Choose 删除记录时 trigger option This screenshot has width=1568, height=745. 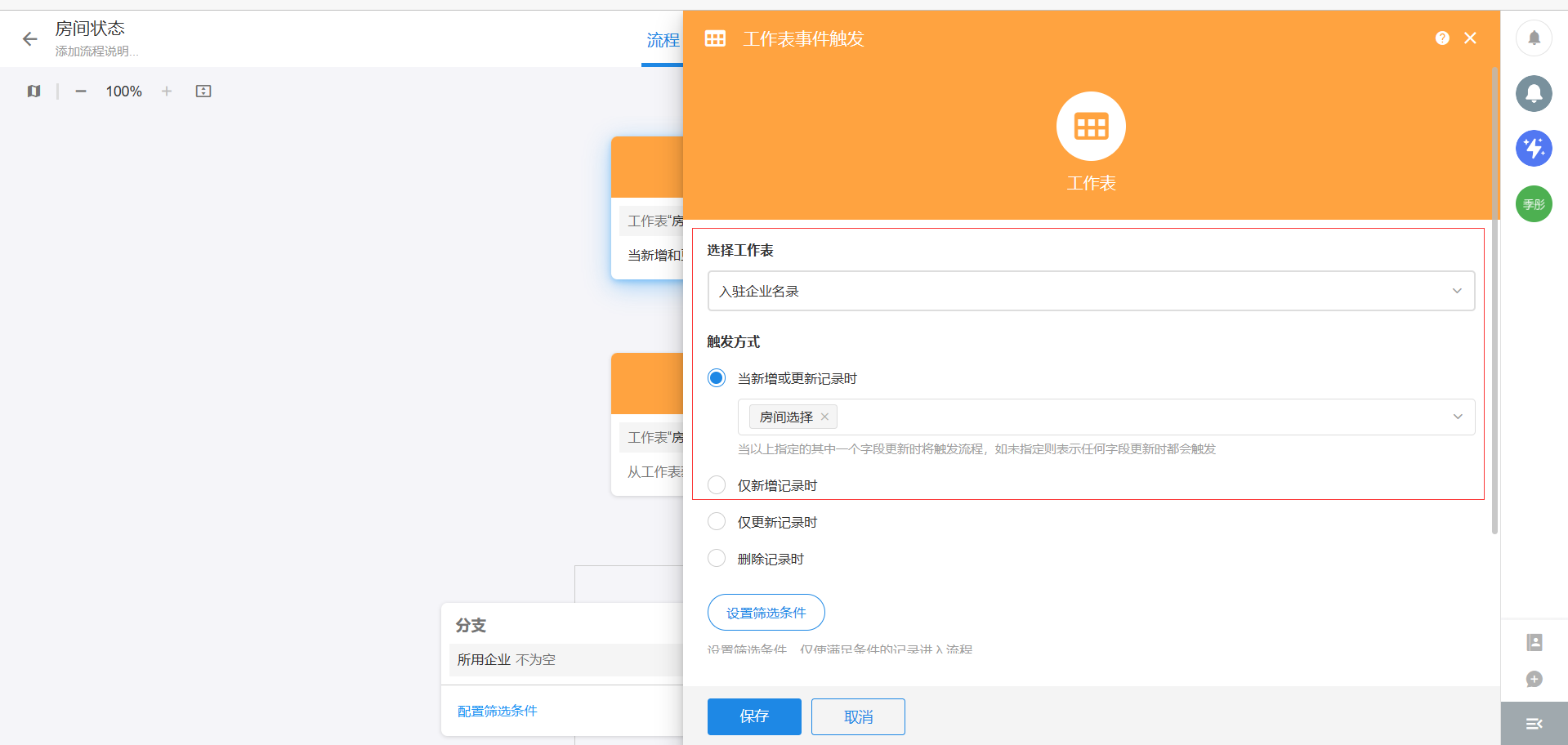click(x=717, y=559)
